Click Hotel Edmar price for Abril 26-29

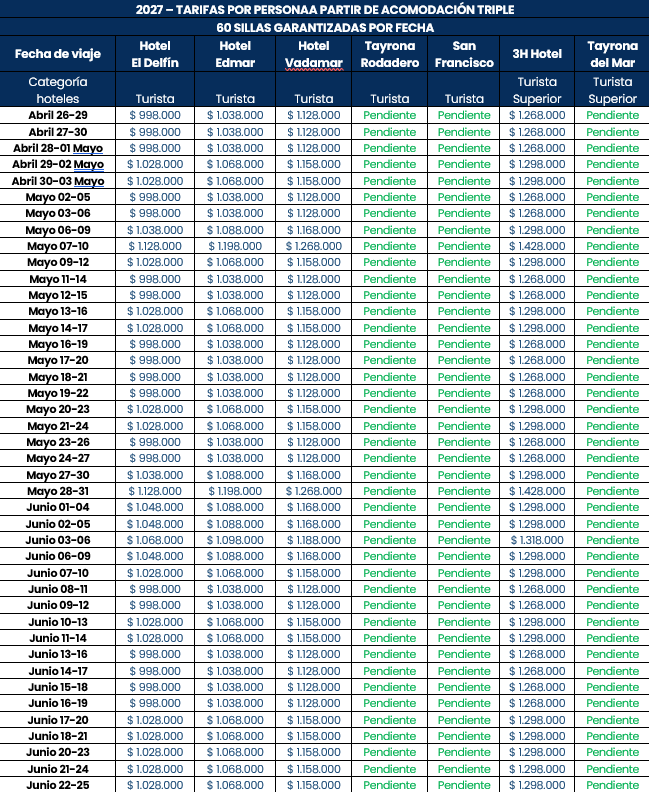235,115
